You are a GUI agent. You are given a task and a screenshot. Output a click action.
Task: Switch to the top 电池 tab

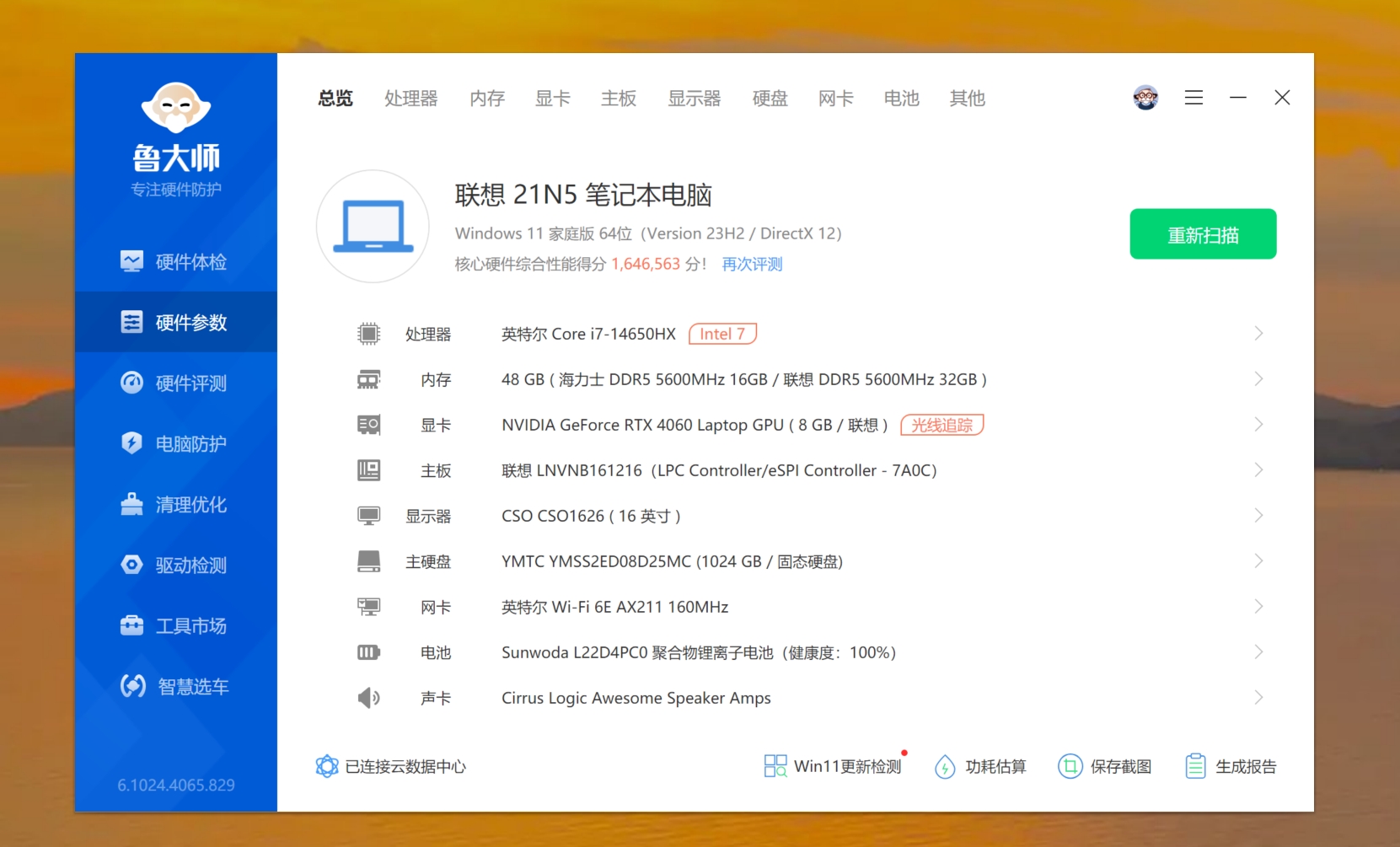pyautogui.click(x=902, y=99)
